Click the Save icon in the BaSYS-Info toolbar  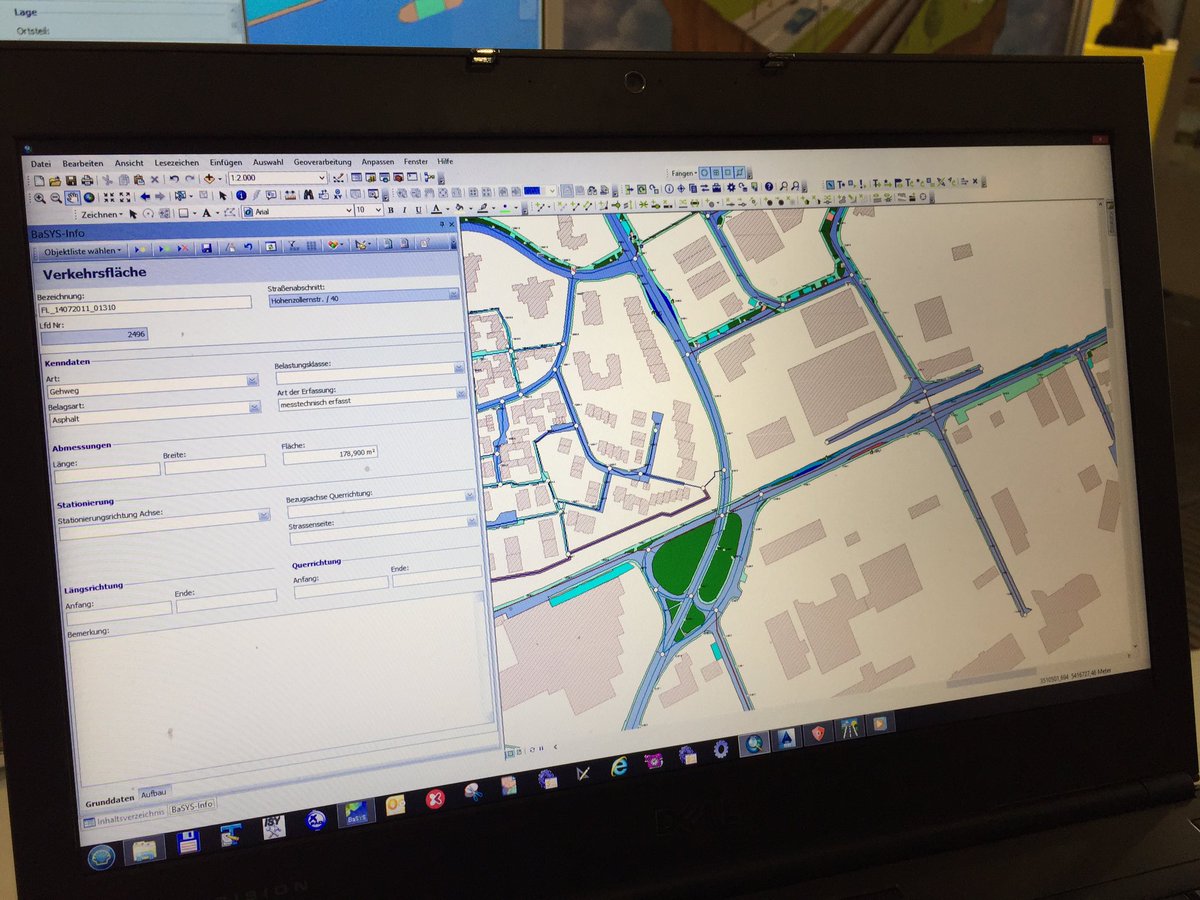[x=206, y=250]
